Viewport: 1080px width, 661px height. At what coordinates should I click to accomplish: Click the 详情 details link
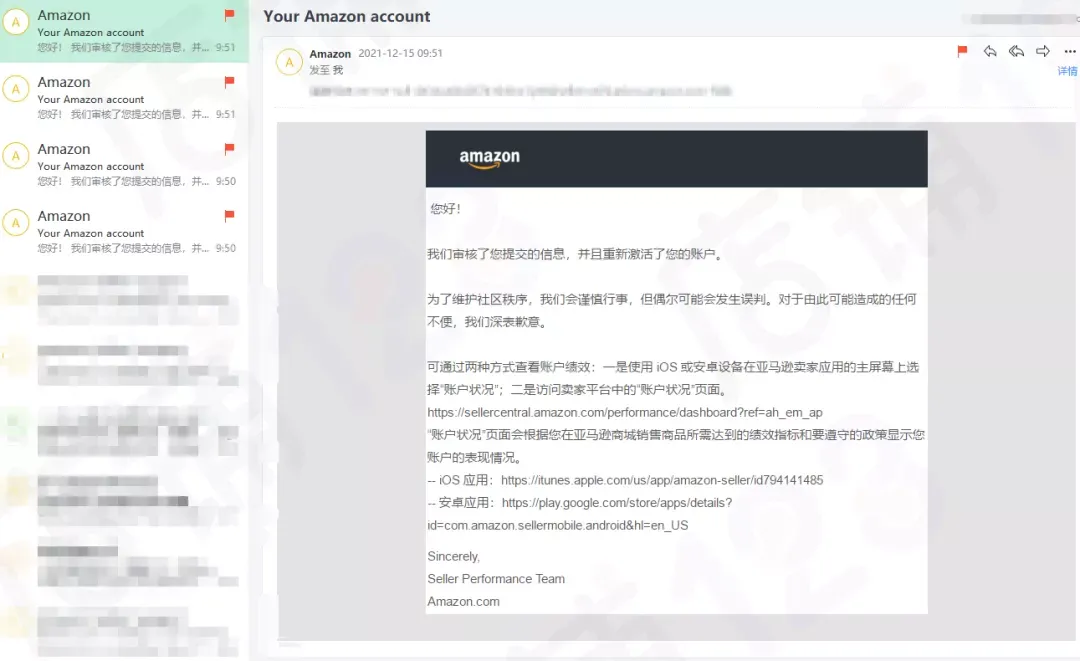point(1067,71)
